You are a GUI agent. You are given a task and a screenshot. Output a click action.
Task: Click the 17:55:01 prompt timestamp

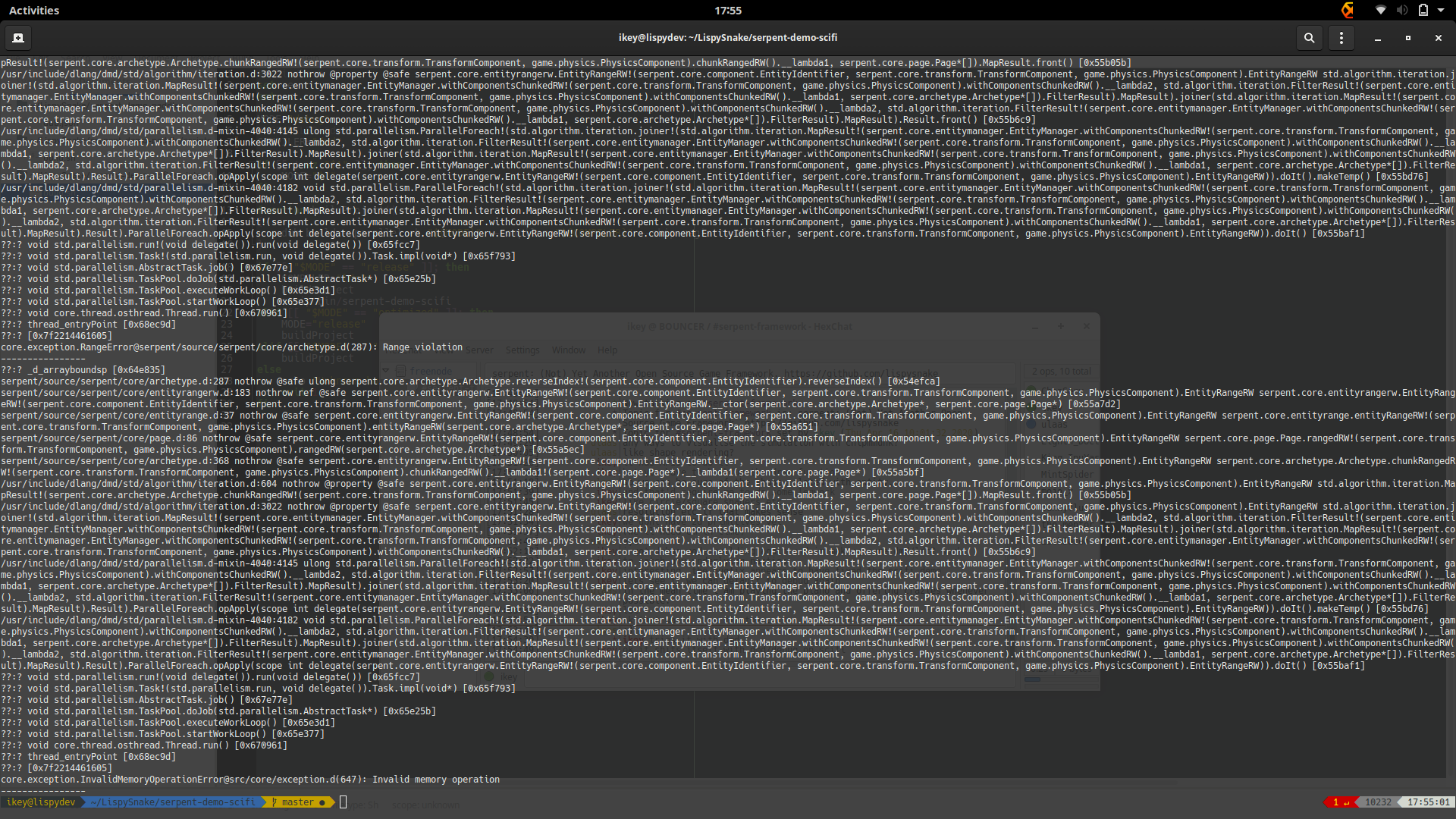1428,802
